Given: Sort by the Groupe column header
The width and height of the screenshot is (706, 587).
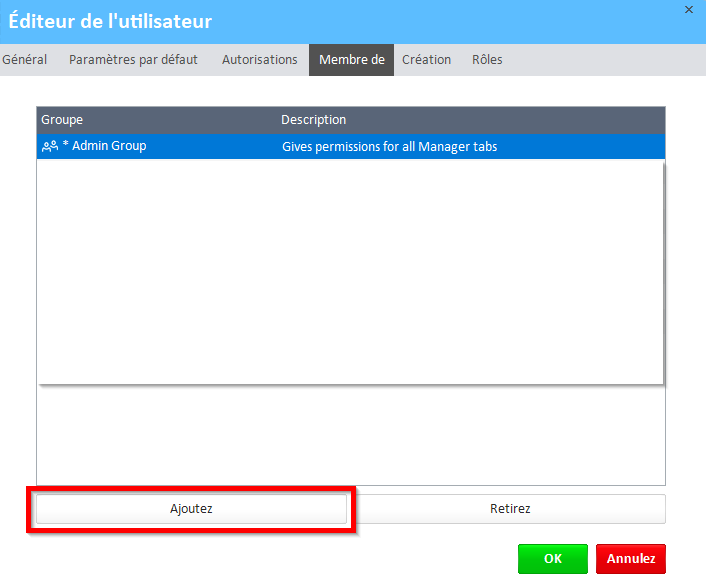Looking at the screenshot, I should click(62, 120).
